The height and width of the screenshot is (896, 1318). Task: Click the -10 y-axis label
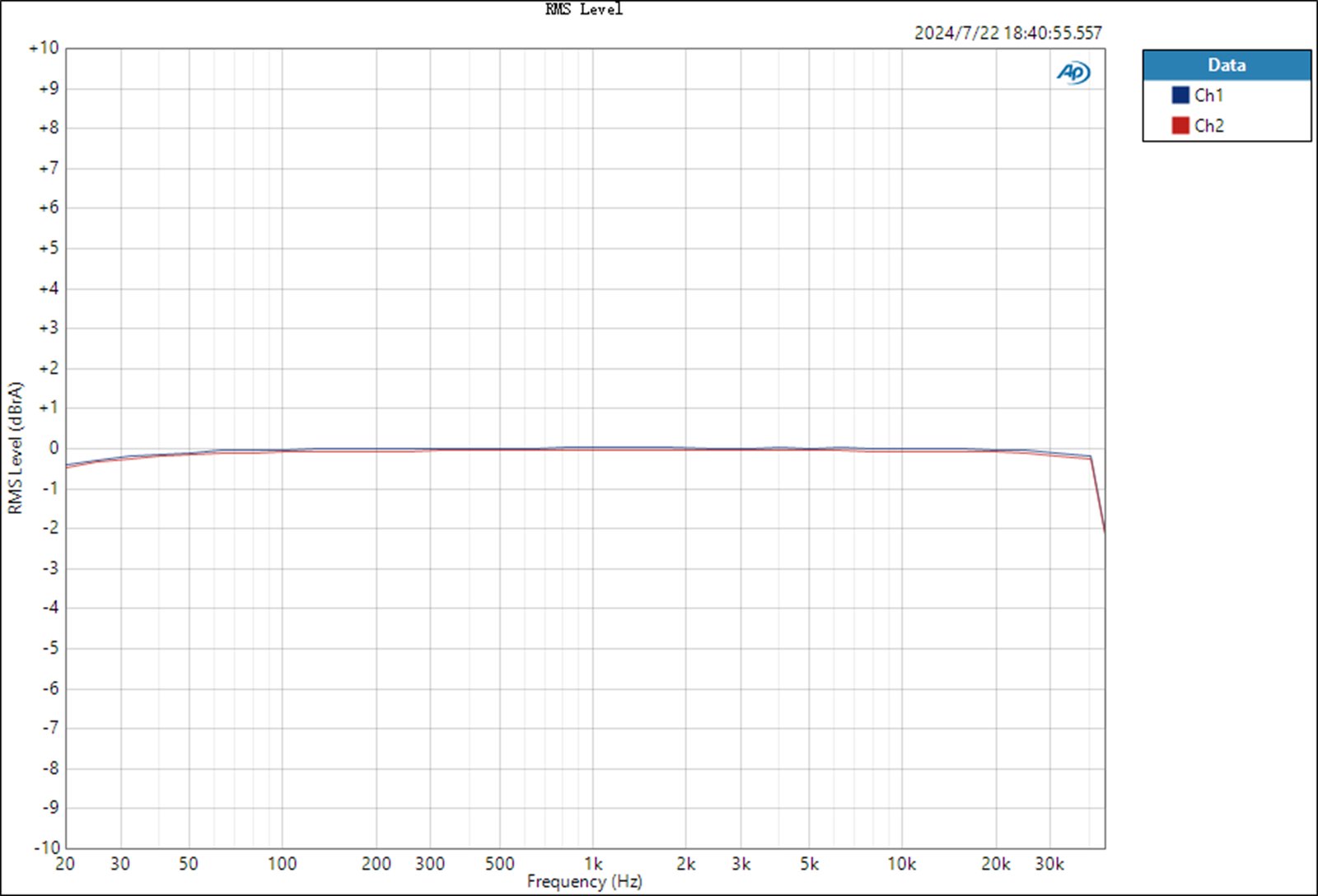tap(46, 847)
